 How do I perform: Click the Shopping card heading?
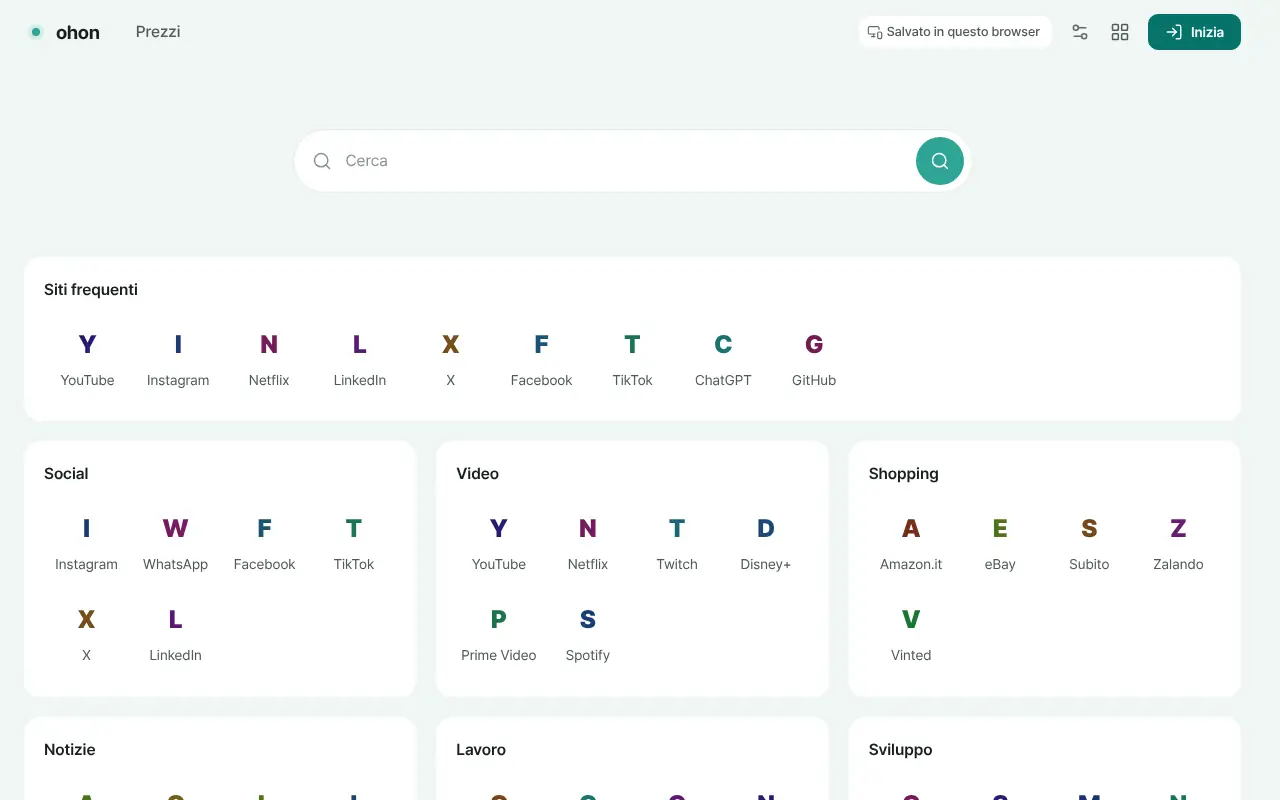[x=904, y=474]
